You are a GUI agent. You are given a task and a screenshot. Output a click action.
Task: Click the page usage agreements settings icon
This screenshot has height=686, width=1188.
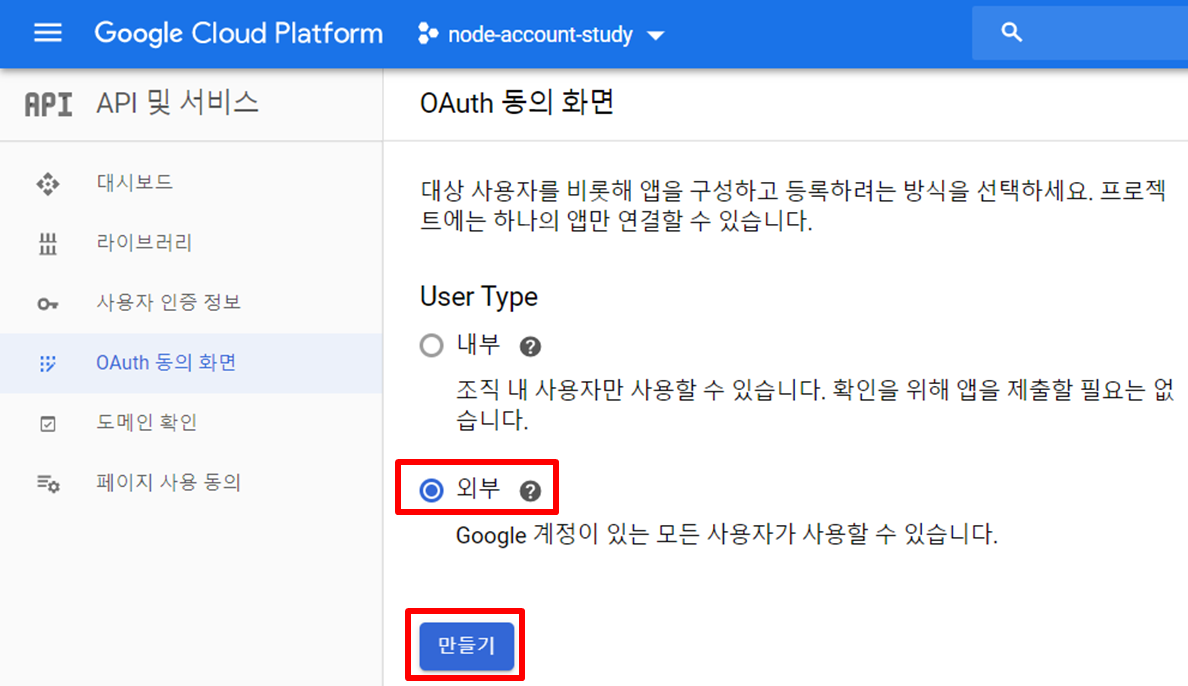point(48,484)
